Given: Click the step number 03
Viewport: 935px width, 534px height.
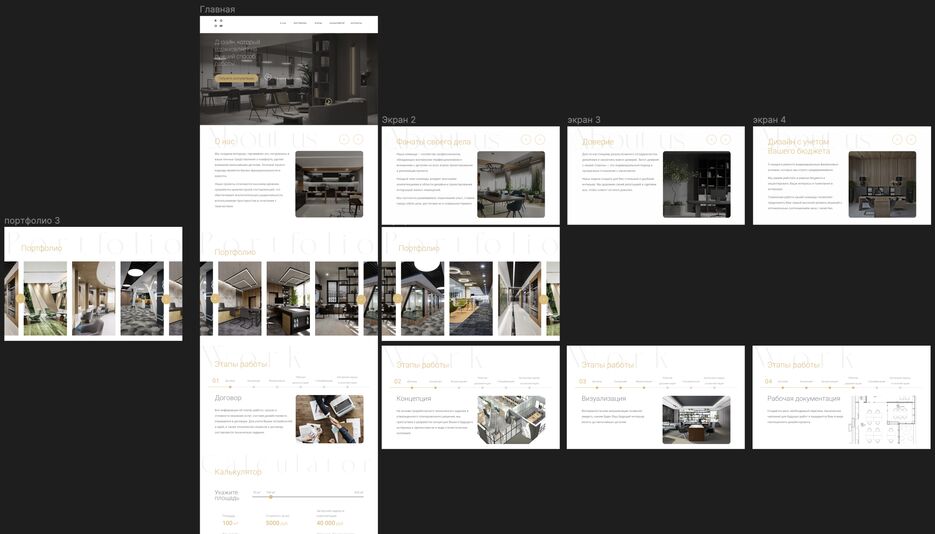Looking at the screenshot, I should [583, 381].
